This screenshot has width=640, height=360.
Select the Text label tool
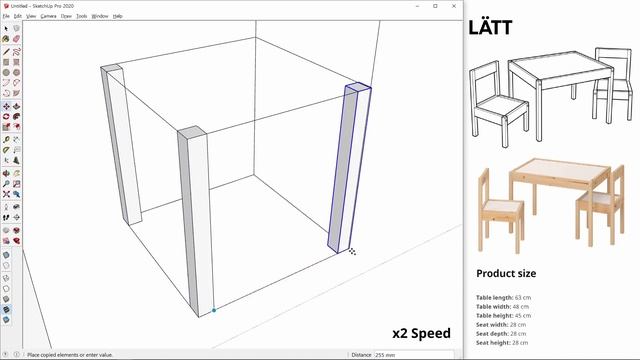(x=16, y=150)
